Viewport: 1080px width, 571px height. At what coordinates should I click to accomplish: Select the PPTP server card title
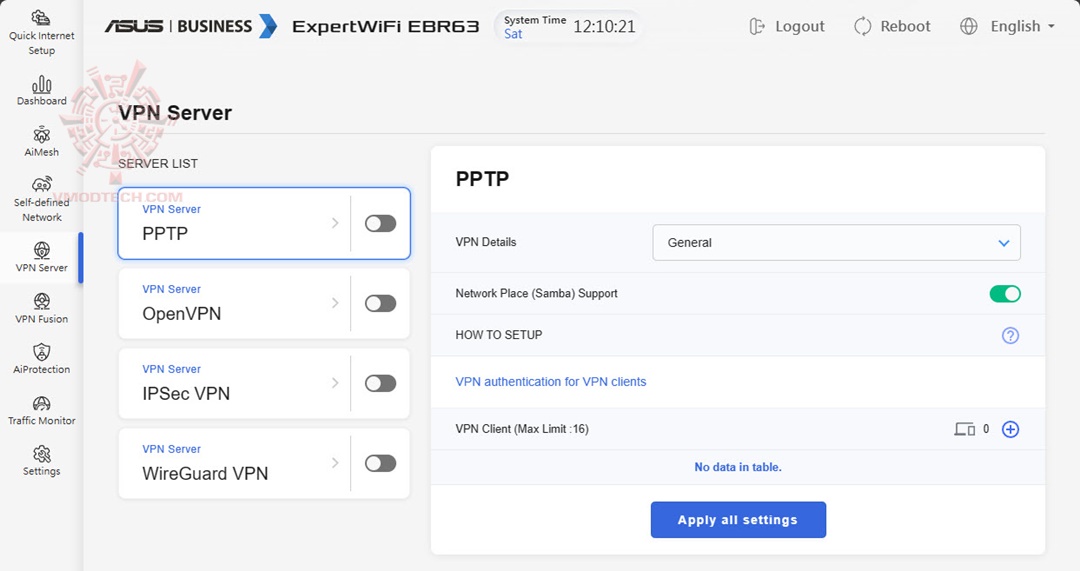tap(165, 233)
